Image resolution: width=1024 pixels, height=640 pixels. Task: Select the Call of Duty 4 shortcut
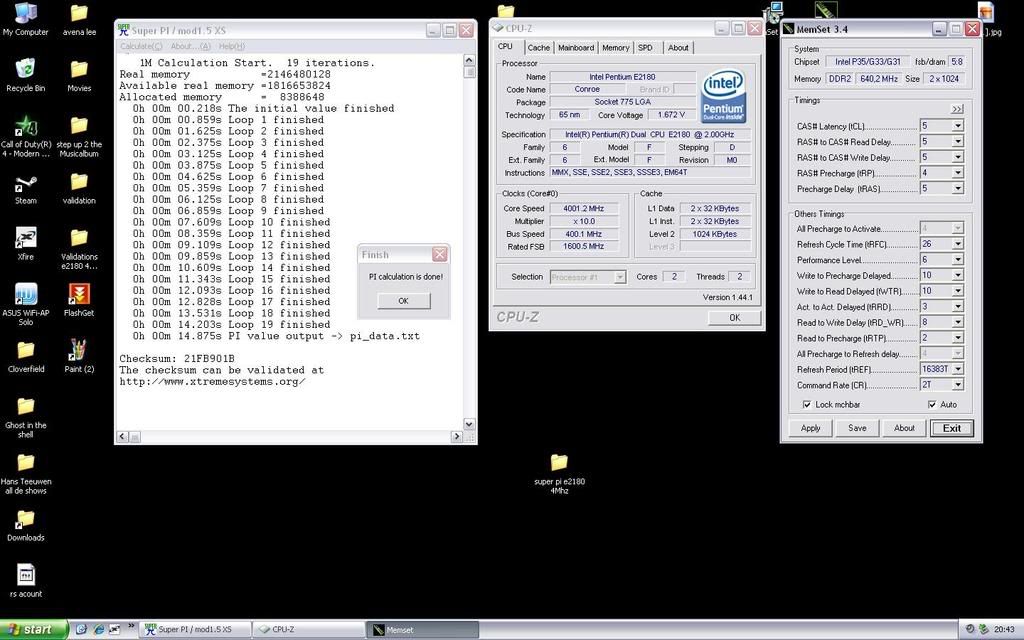pyautogui.click(x=25, y=125)
